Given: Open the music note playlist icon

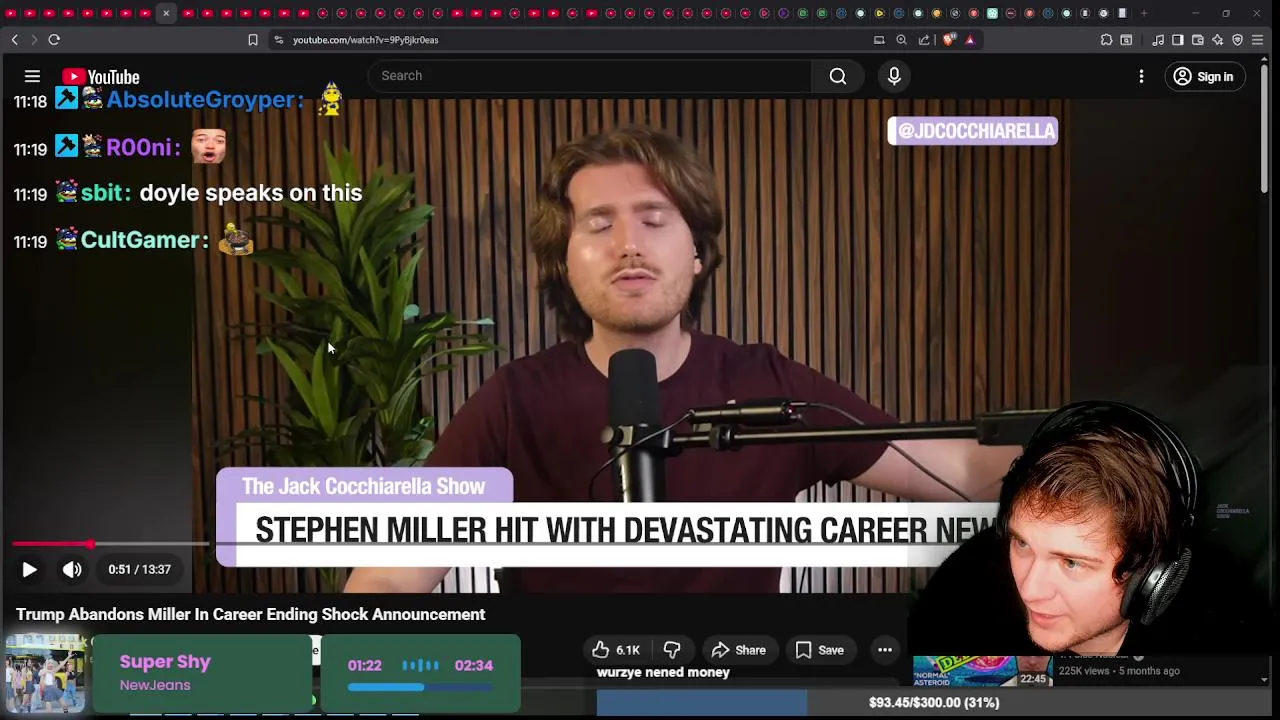Looking at the screenshot, I should point(1158,40).
